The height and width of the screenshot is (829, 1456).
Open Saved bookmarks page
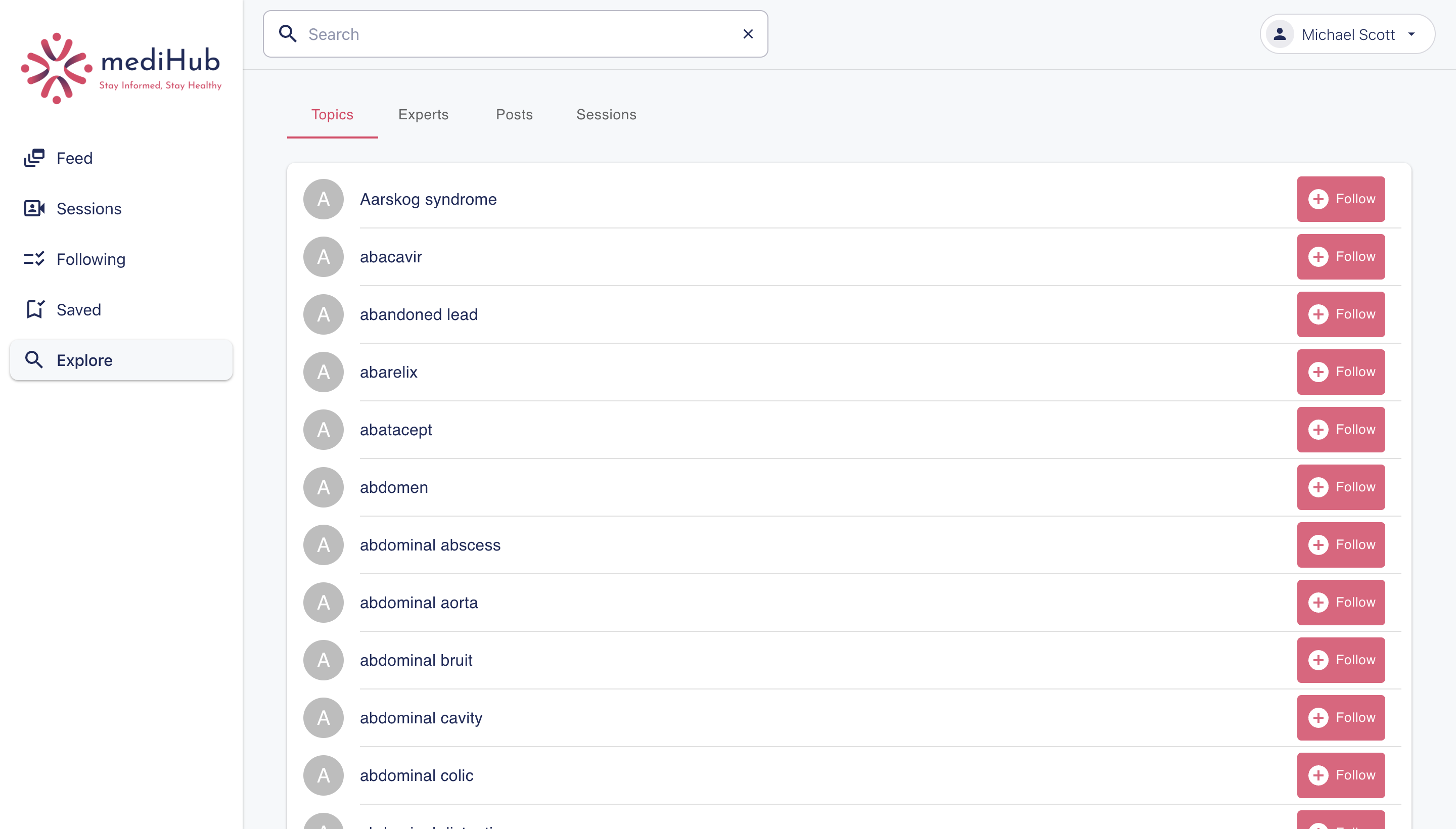[78, 310]
